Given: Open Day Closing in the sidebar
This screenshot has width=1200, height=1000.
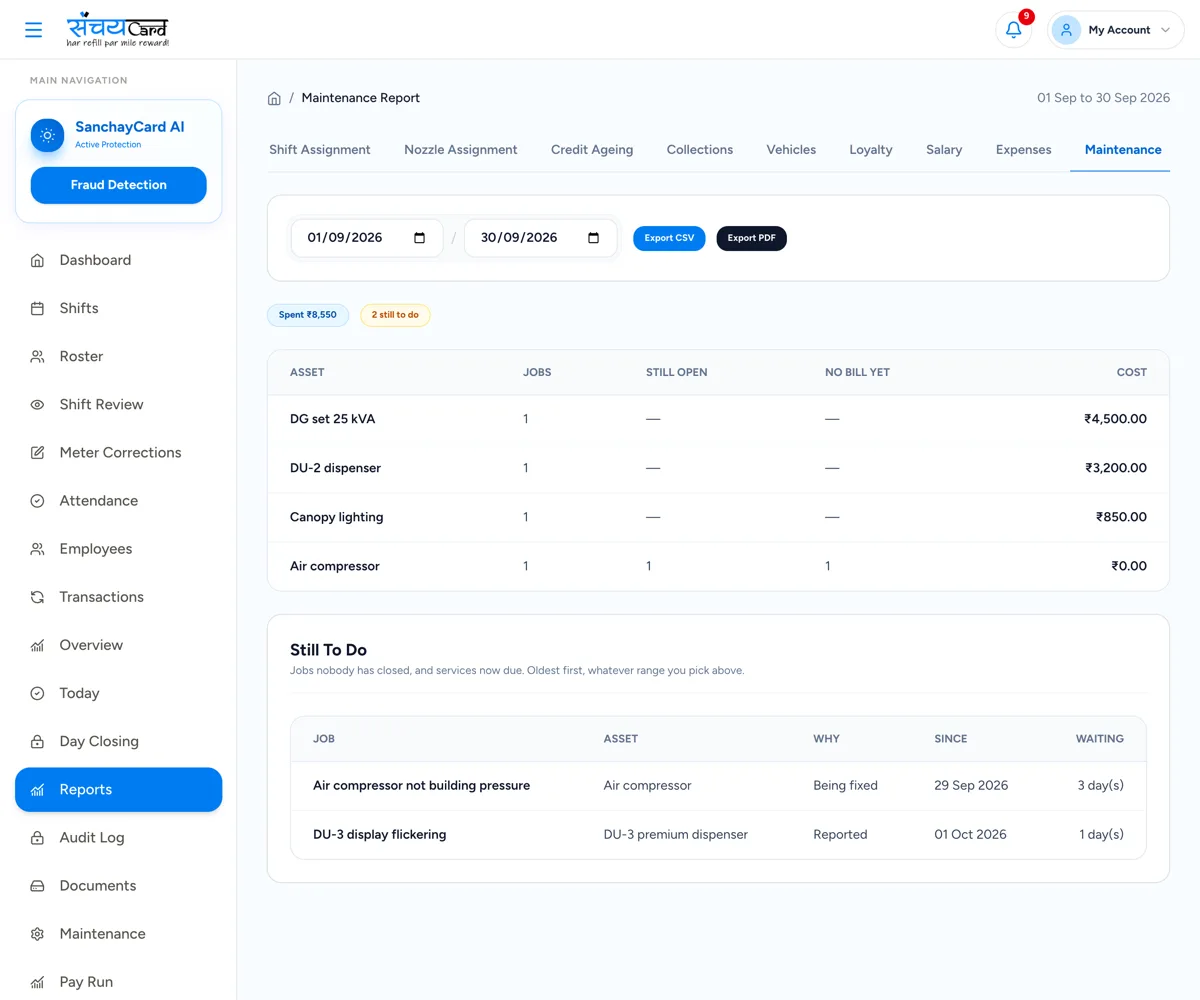Looking at the screenshot, I should (x=119, y=741).
